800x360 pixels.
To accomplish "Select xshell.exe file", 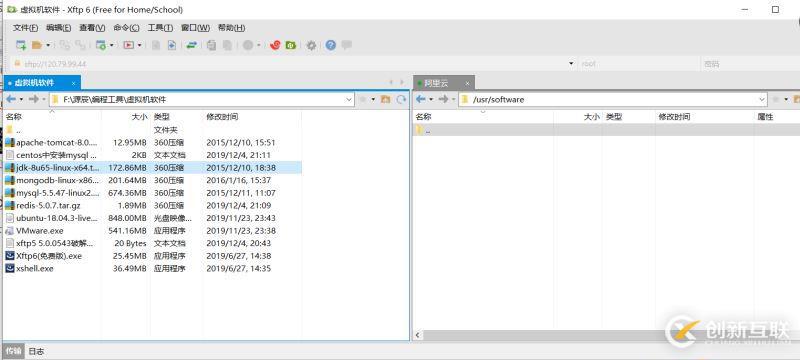I will coord(153,269).
